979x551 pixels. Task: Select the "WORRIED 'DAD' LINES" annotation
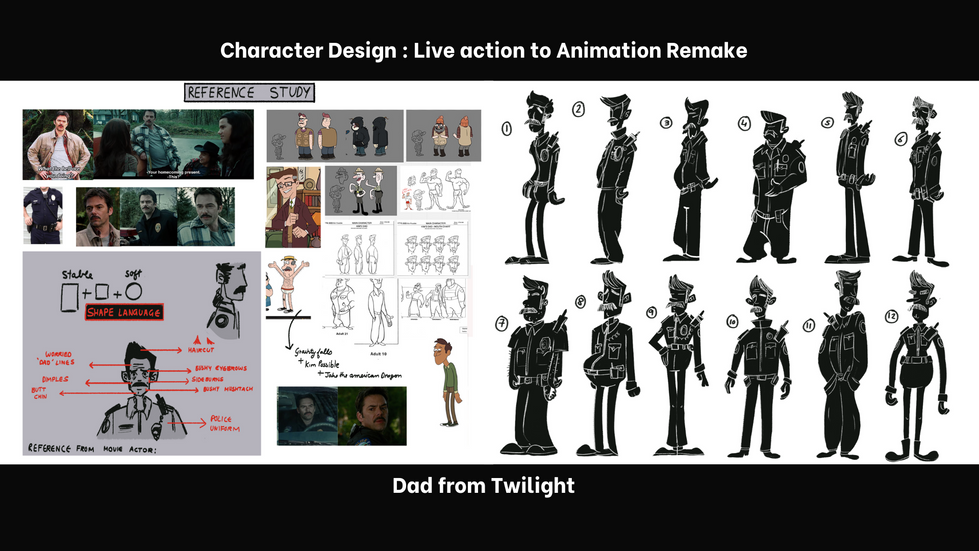tap(56, 358)
